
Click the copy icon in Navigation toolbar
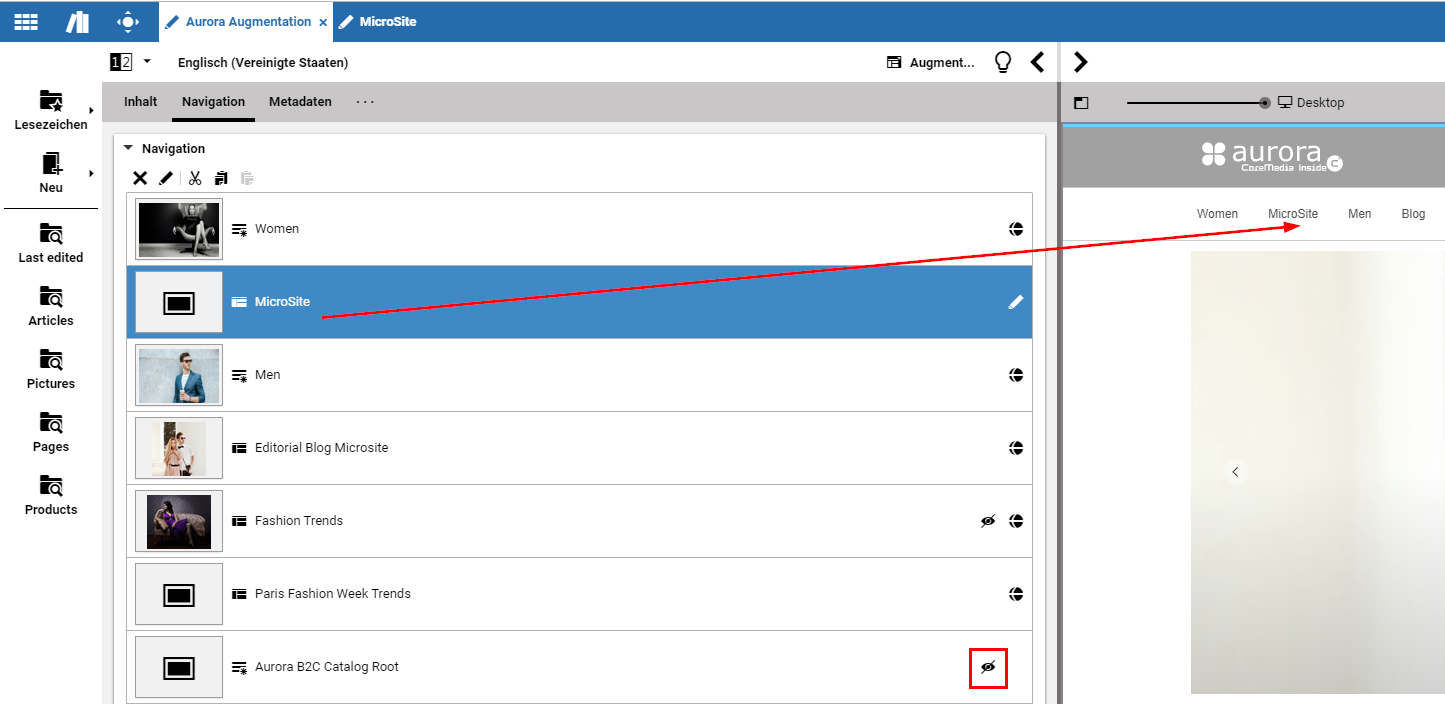[221, 178]
